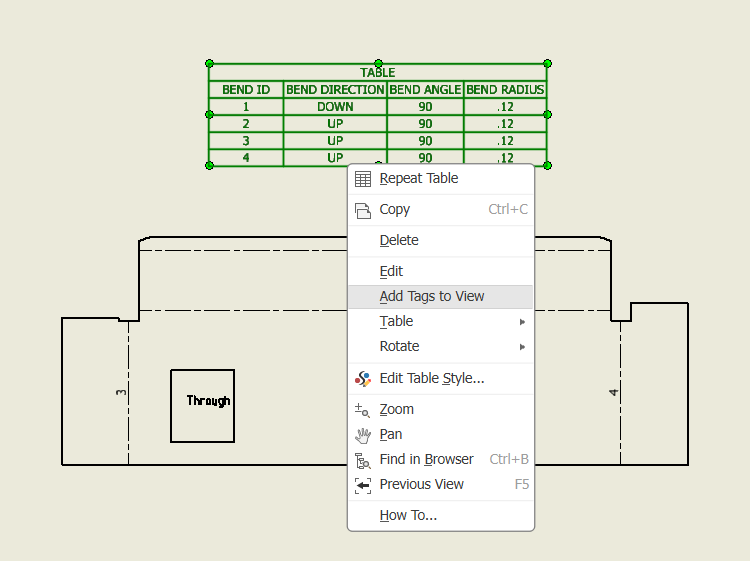Screen dimensions: 750x561
Task: Click the bottom-left table grip handle
Action: pos(209,165)
